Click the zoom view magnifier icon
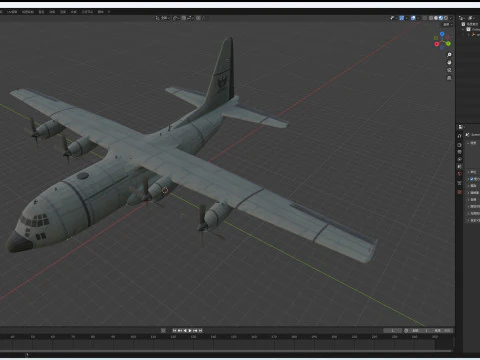480x360 pixels. tap(449, 55)
